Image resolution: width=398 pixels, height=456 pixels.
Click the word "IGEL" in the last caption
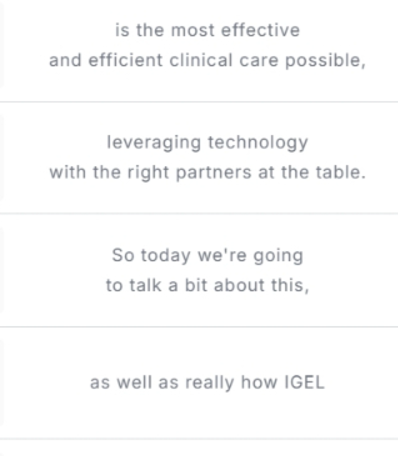tap(304, 382)
